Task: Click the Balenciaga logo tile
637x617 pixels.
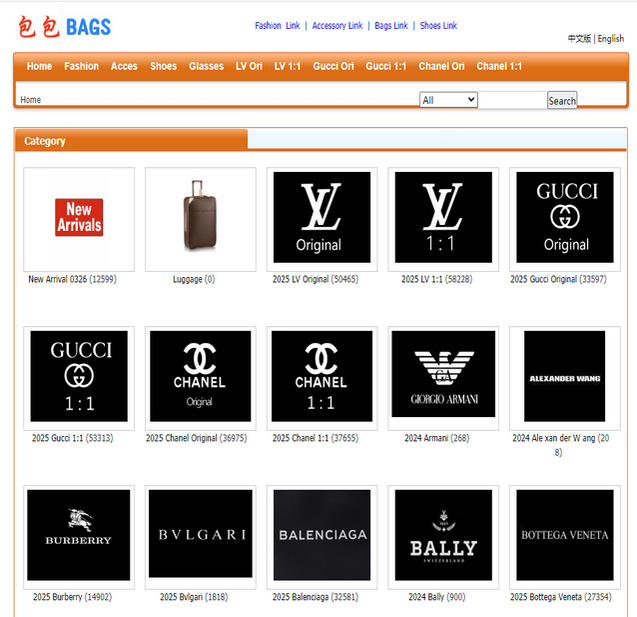Action: [321, 535]
